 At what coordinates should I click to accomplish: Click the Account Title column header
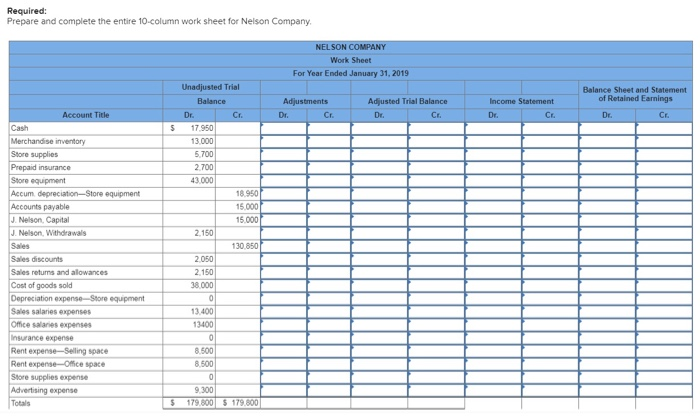pos(86,115)
